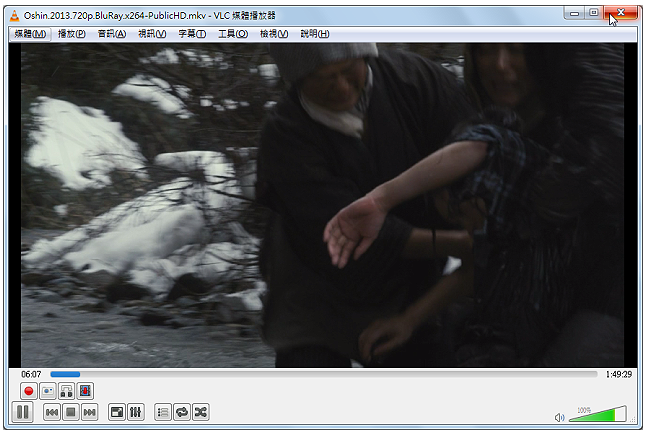Seek on the playback progress bar

click(324, 374)
